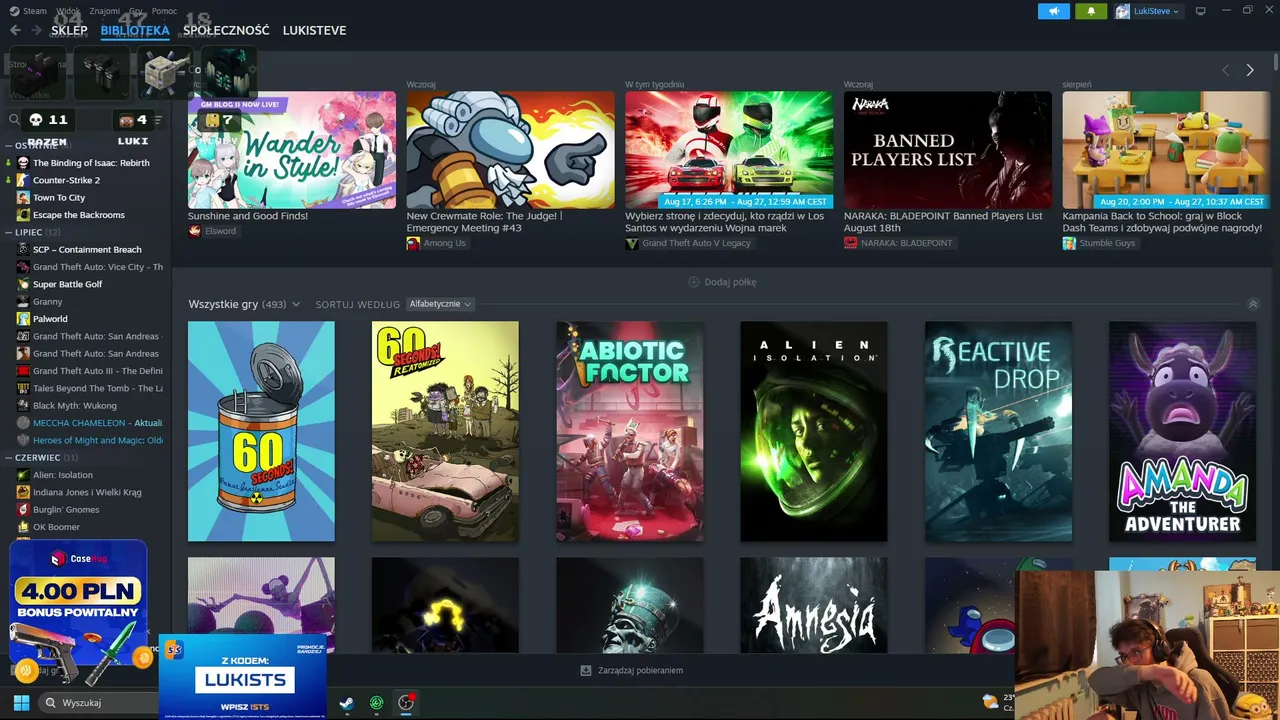The width and height of the screenshot is (1280, 720).
Task: Click the Elsword game icon under news
Action: coord(195,231)
